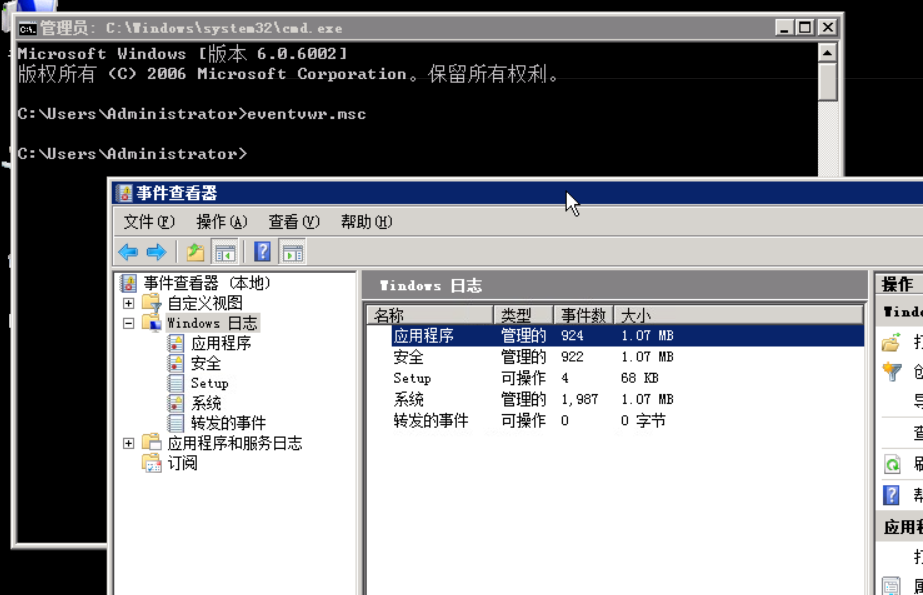Open the 帮助(H) menu
923x595 pixels.
(x=366, y=222)
